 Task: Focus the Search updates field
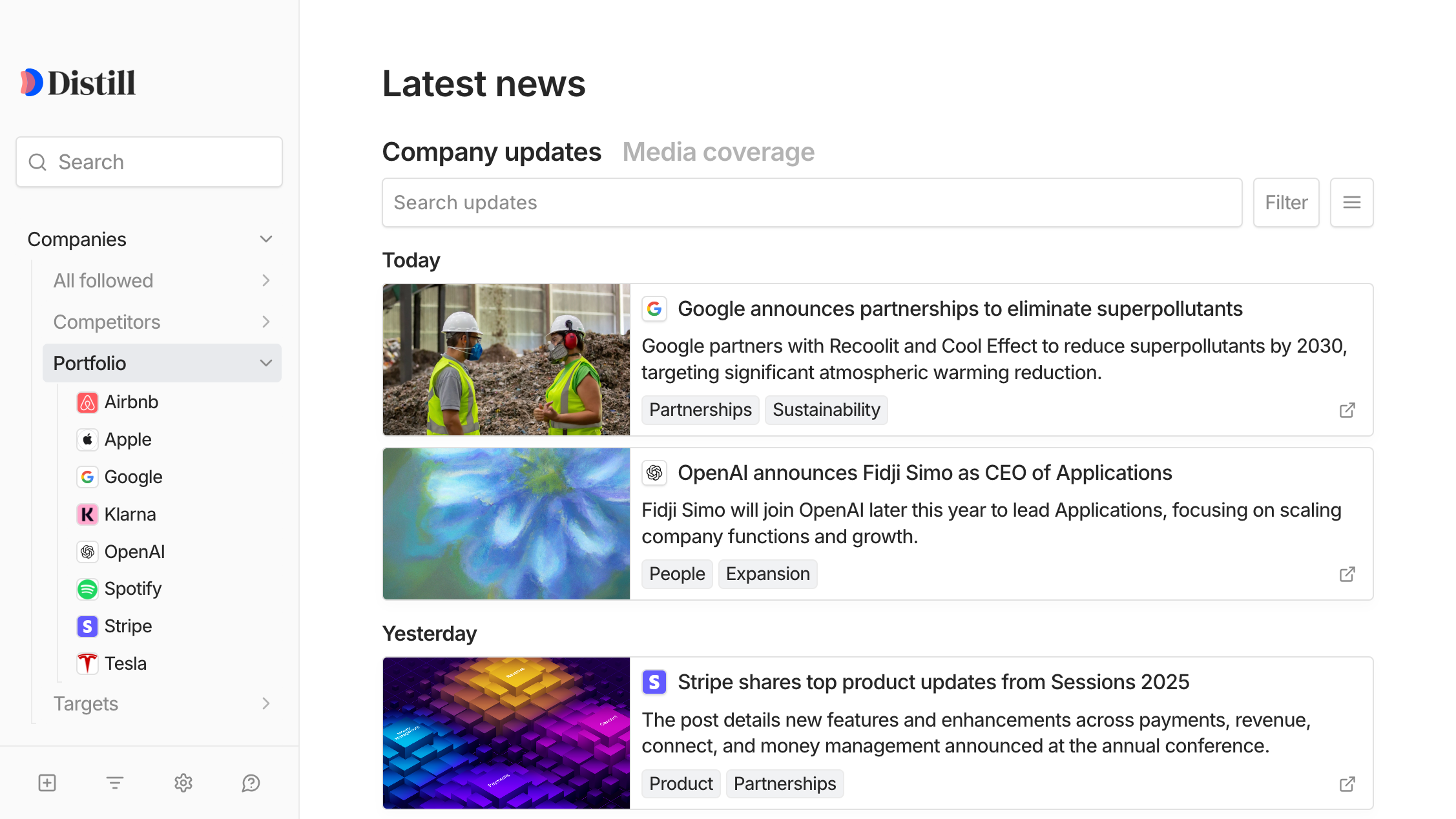click(x=812, y=203)
